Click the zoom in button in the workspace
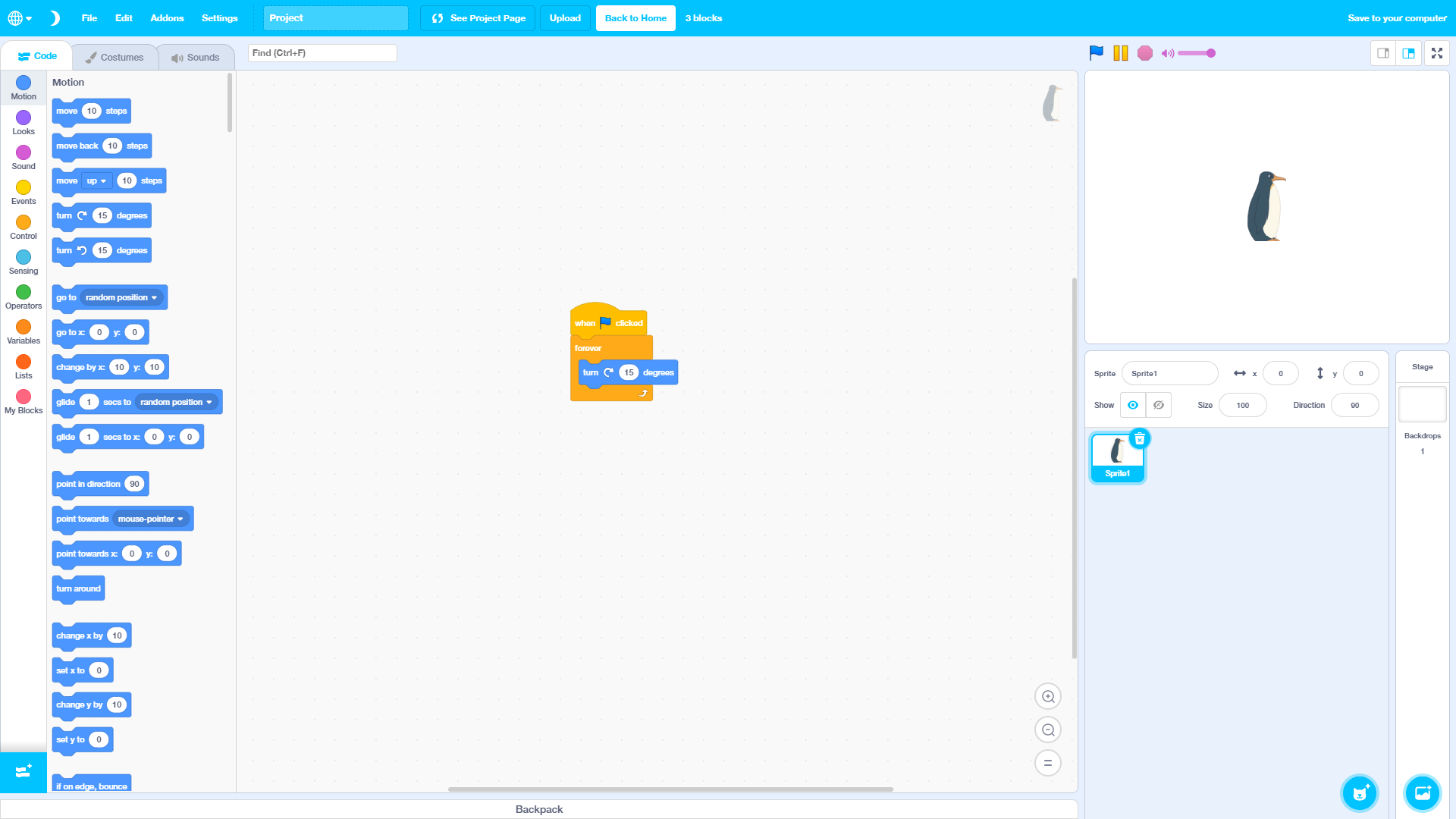 (1048, 696)
